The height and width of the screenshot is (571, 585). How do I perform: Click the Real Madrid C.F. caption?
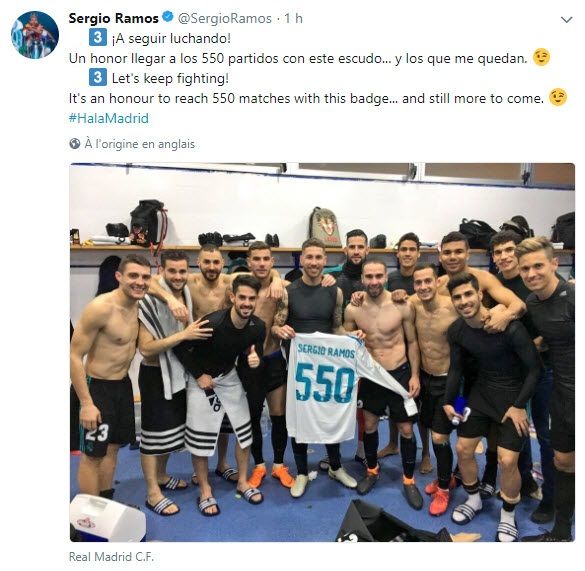pyautogui.click(x=111, y=556)
